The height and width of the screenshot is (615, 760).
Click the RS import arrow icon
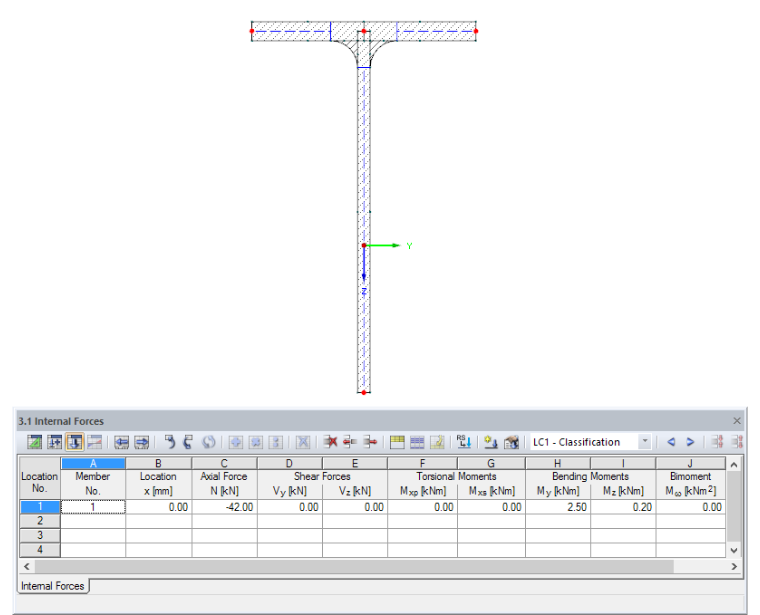coord(464,442)
